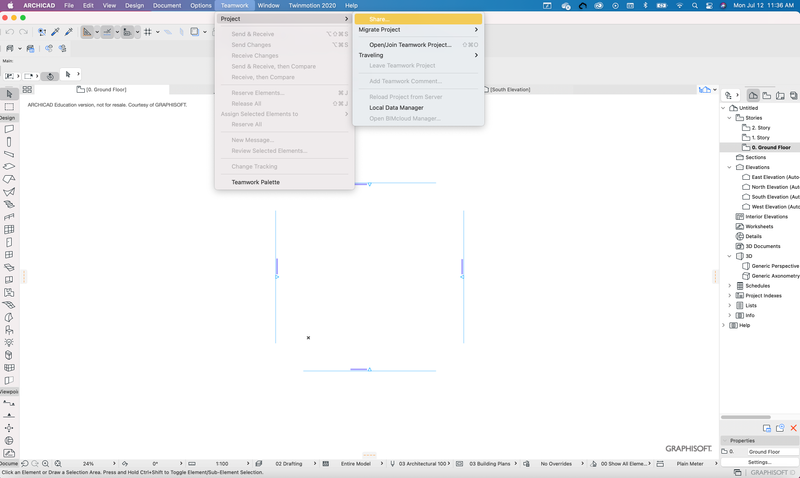800x478 pixels.
Task: Toggle grid snap hash icon
Action: tap(148, 32)
